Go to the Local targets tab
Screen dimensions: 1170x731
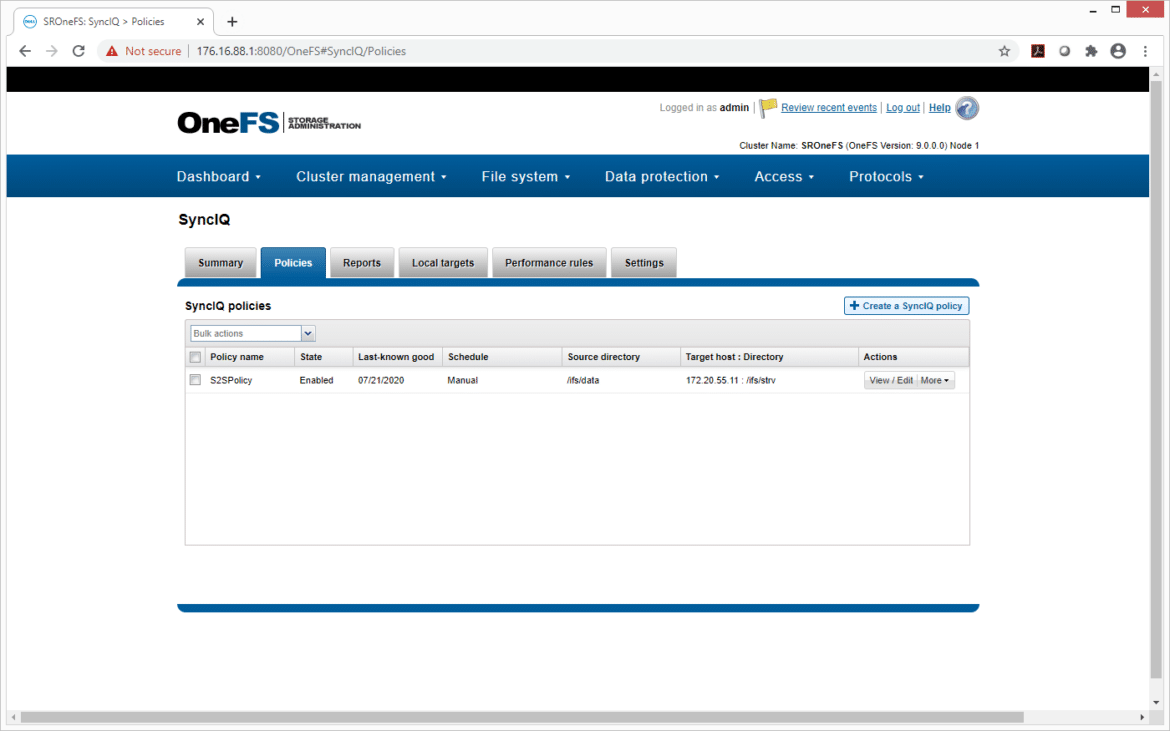coord(443,263)
